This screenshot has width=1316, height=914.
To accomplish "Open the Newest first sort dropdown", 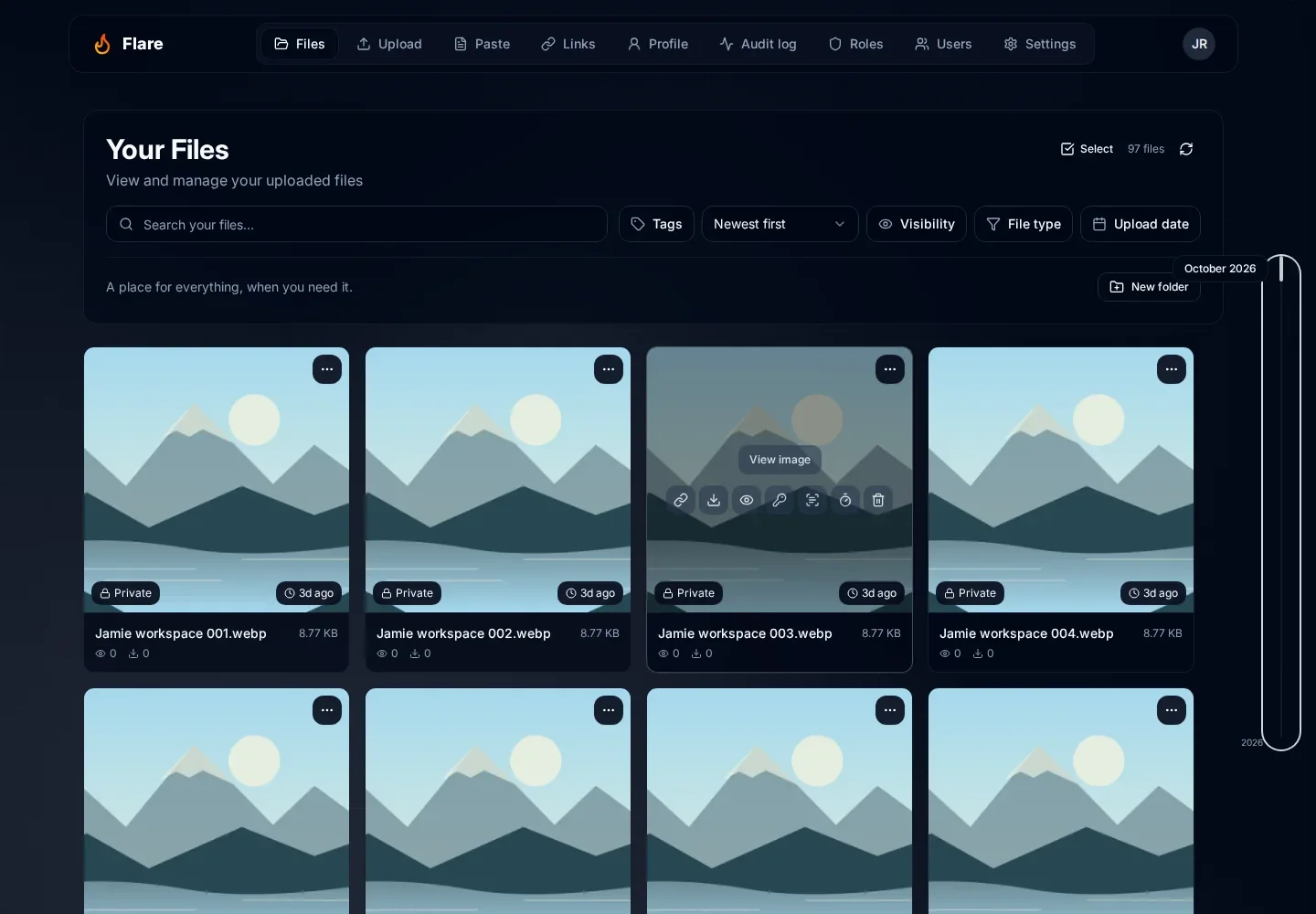I will (780, 224).
